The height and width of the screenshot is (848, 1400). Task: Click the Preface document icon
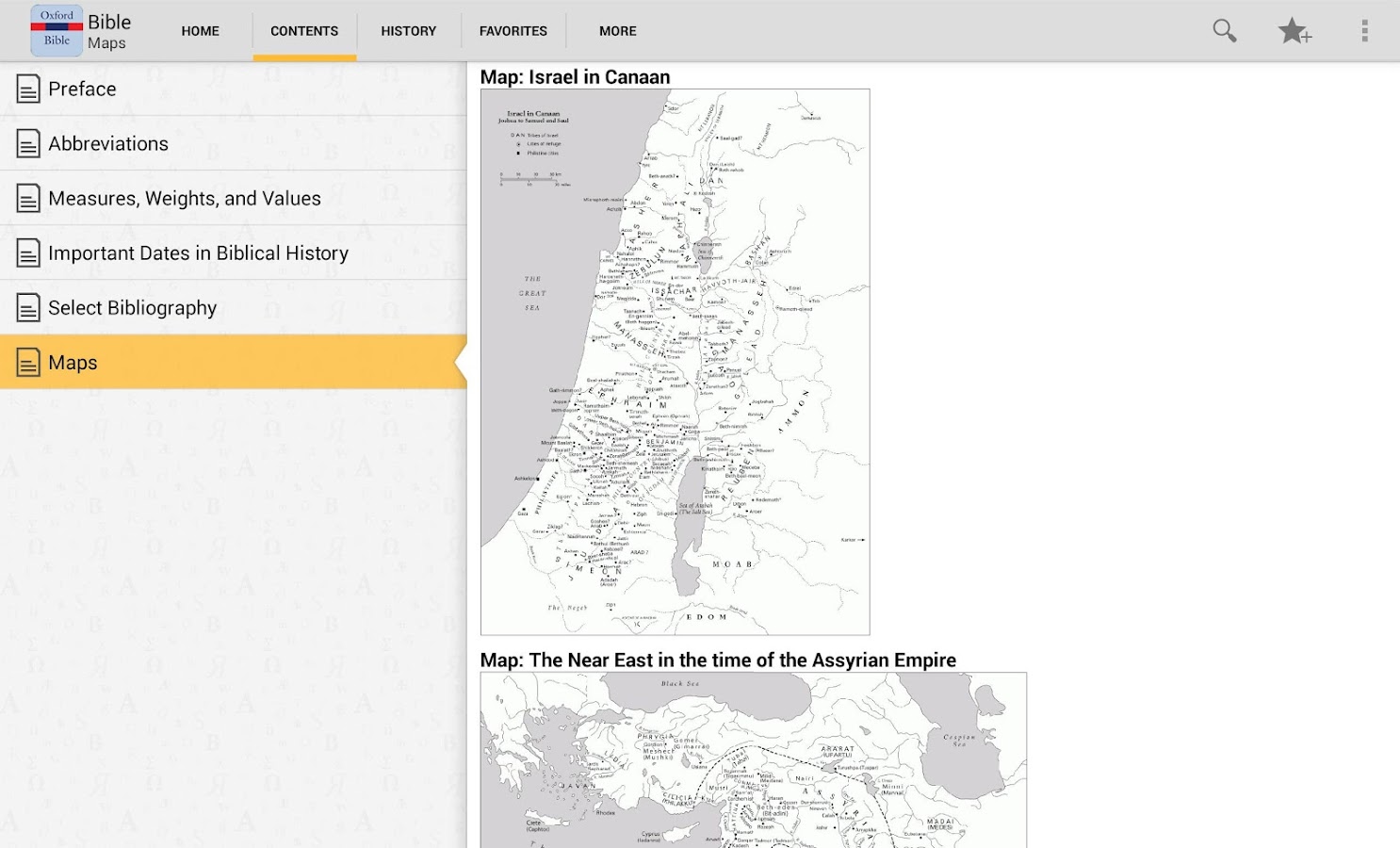pos(28,90)
